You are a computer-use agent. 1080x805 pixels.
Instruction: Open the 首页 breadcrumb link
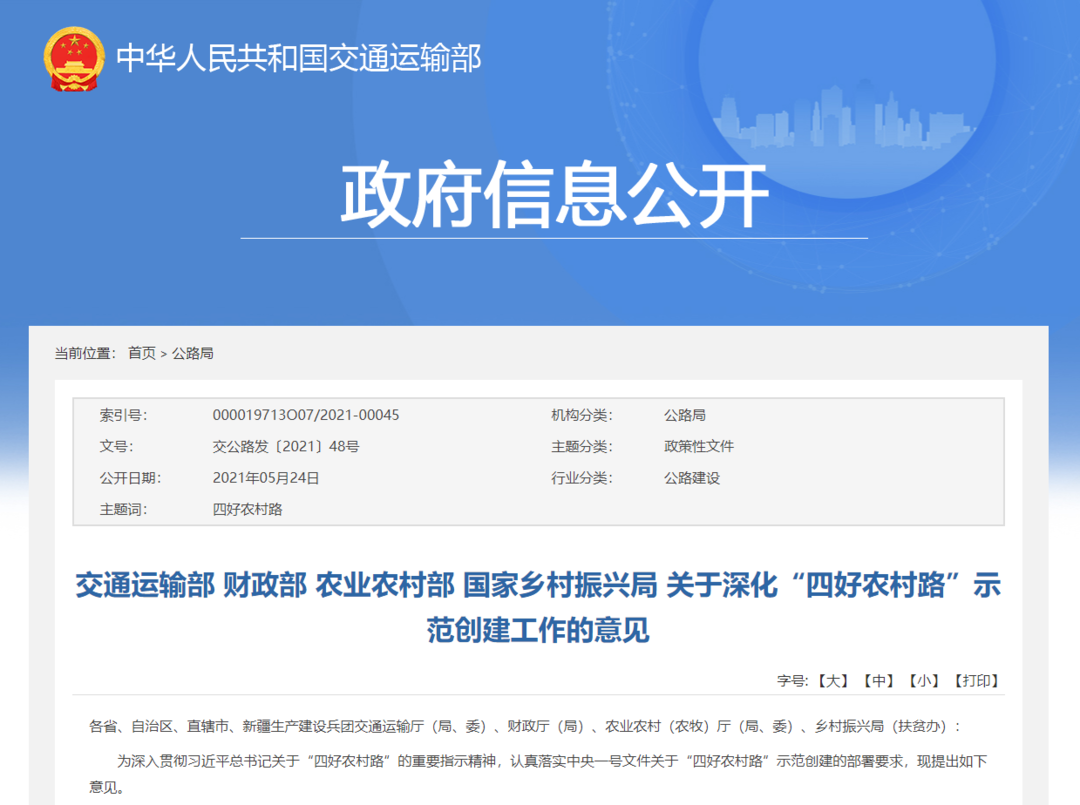tap(141, 353)
